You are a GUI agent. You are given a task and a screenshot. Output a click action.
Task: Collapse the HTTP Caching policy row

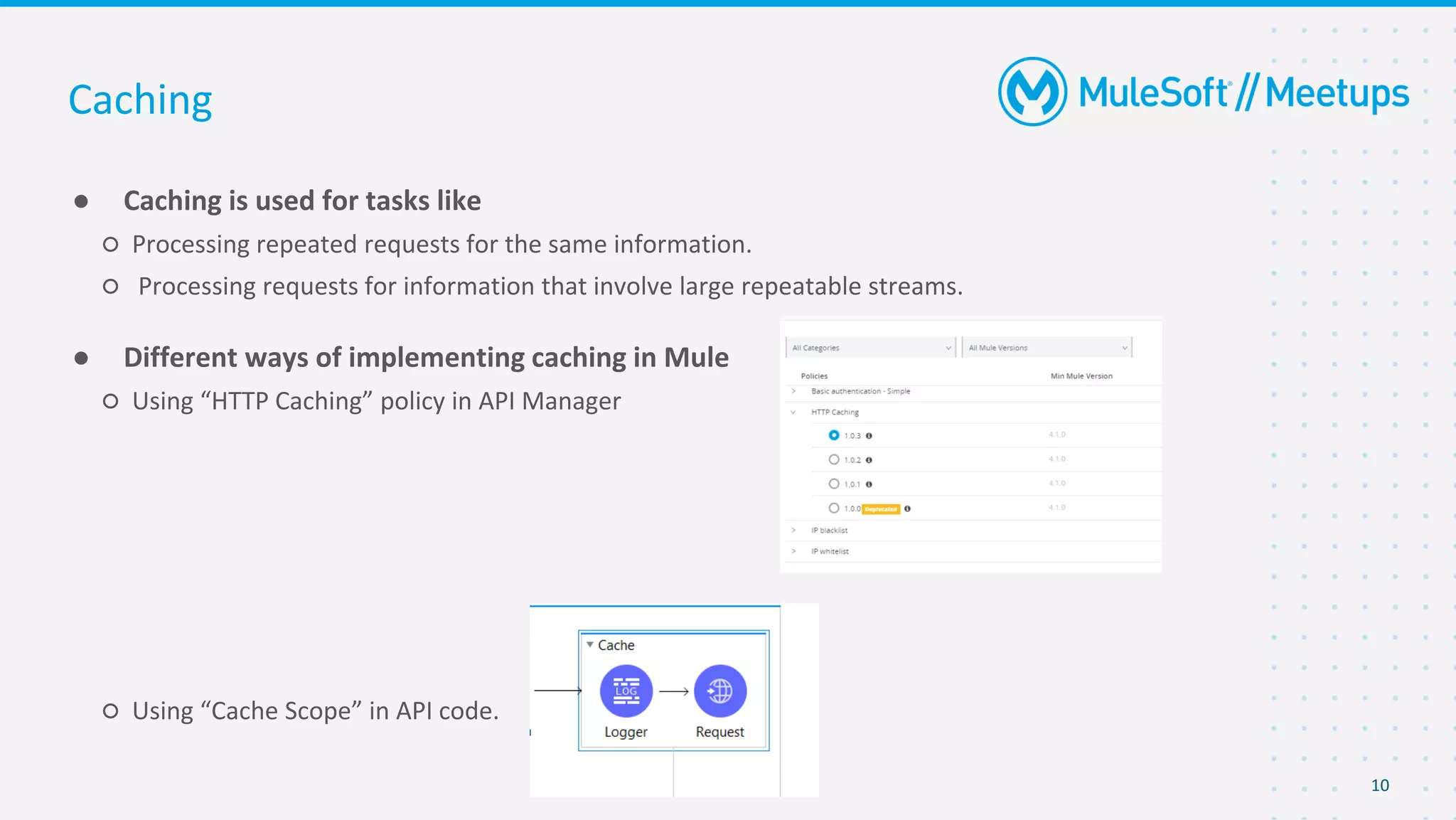tap(793, 412)
